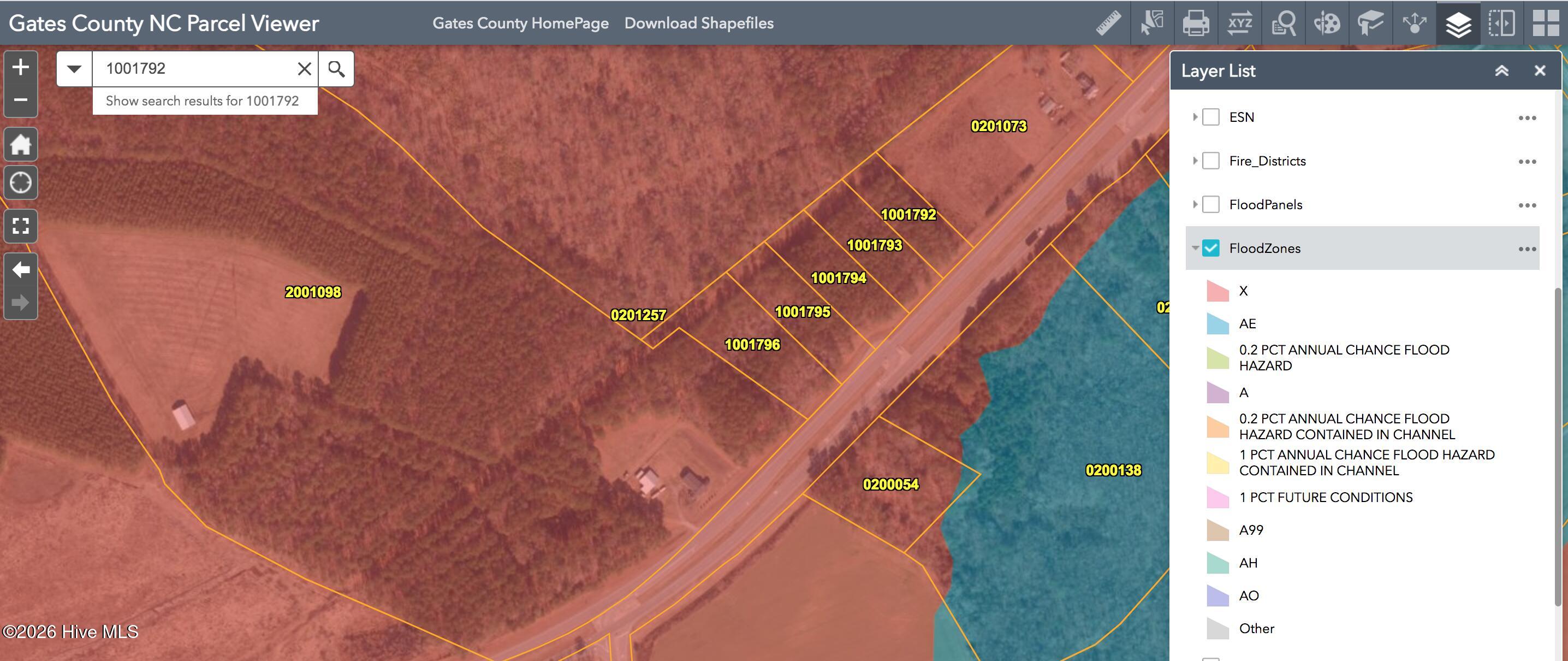The image size is (1568, 661).
Task: Expand the Fire_Districts layer legend
Action: click(1194, 161)
